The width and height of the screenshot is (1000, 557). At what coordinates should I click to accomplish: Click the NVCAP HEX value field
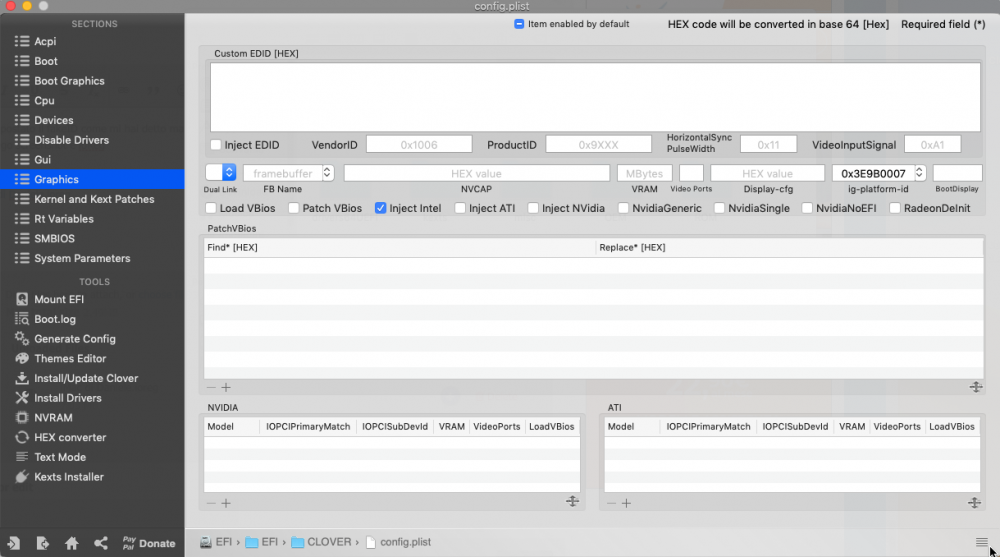click(476, 173)
